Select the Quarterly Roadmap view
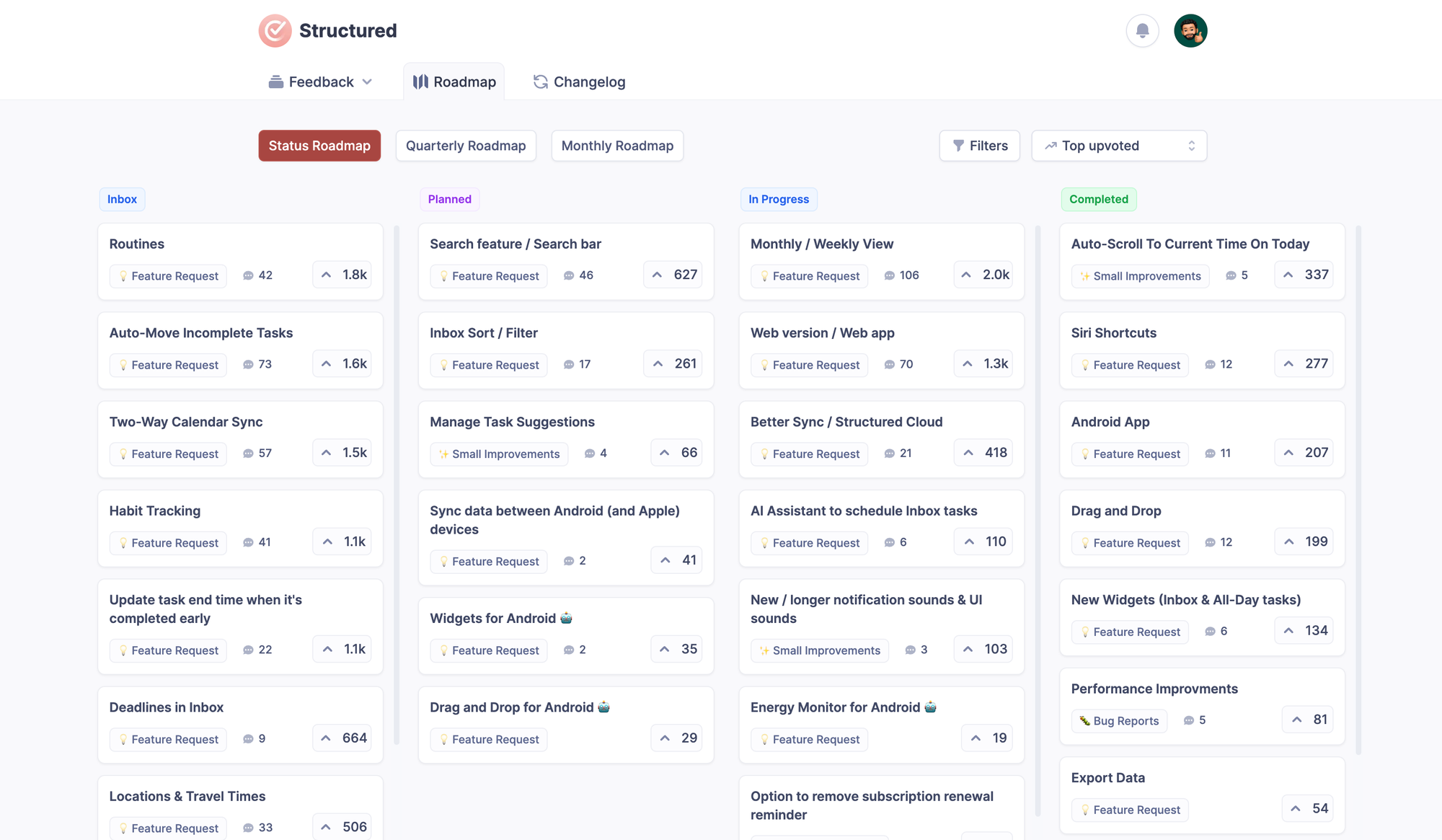Viewport: 1442px width, 840px height. [x=466, y=146]
